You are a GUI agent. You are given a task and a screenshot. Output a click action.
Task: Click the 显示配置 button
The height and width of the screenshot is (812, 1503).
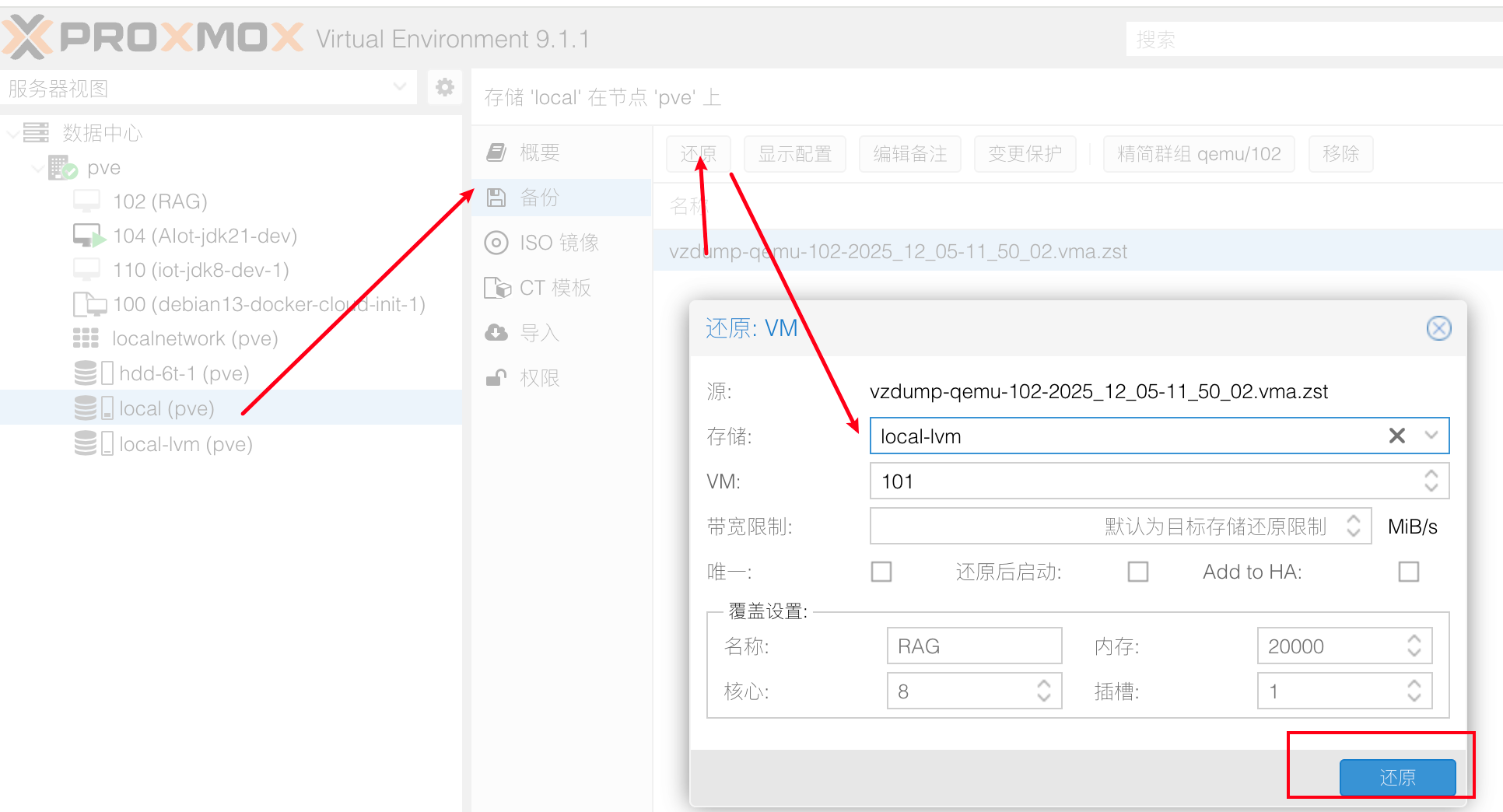point(794,154)
